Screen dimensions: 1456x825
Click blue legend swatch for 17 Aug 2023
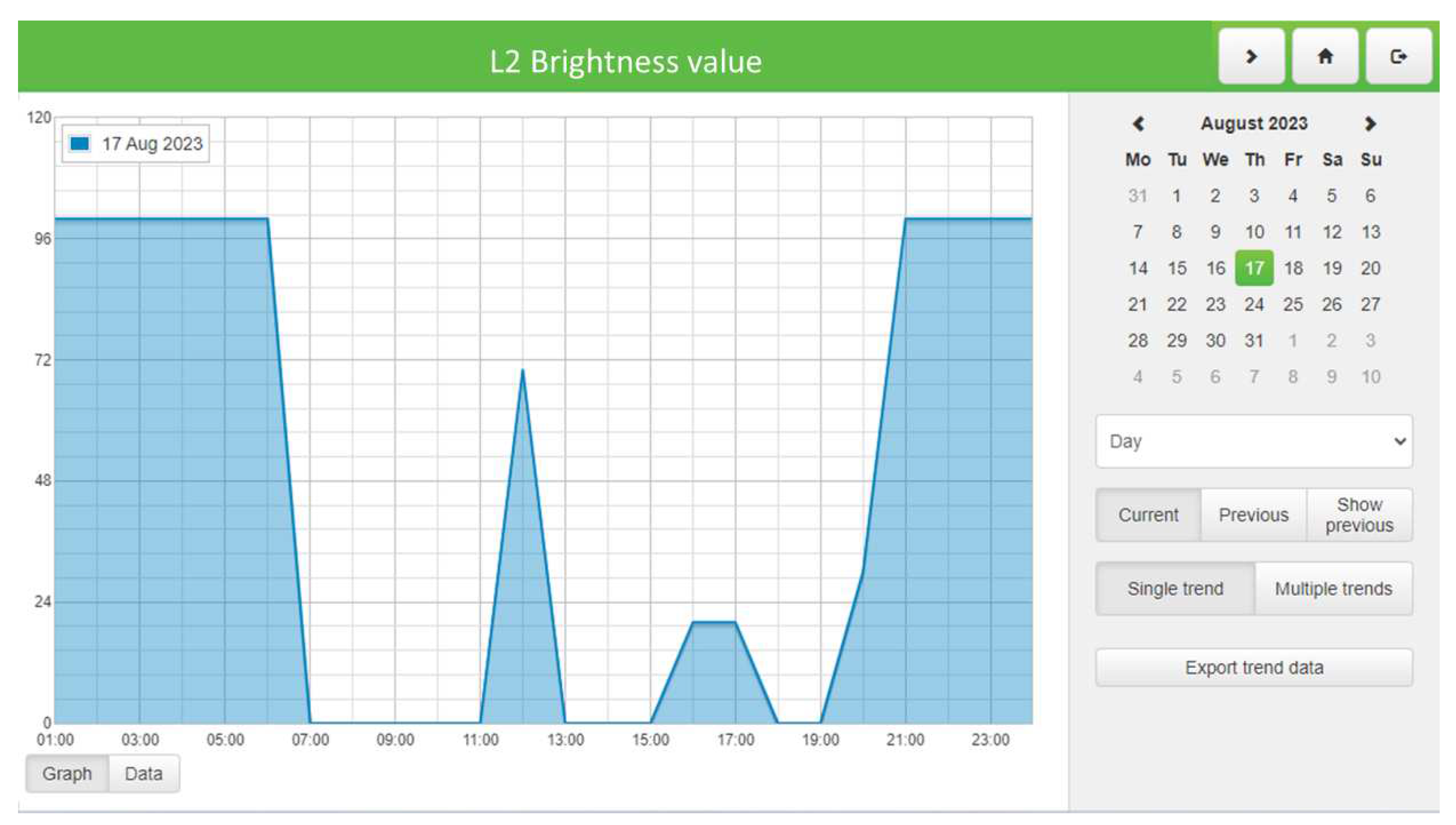click(x=79, y=143)
